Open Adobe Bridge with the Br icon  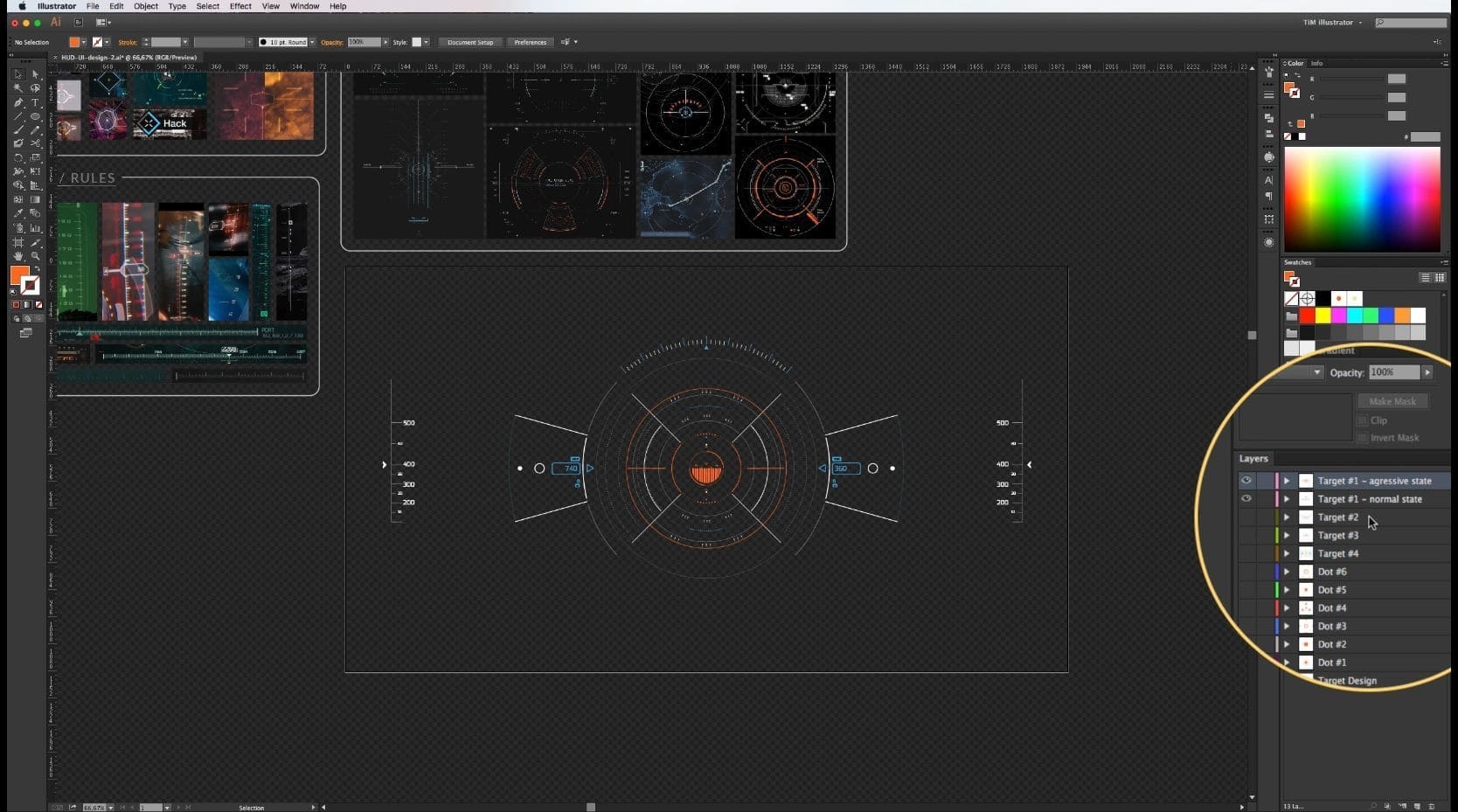click(79, 22)
